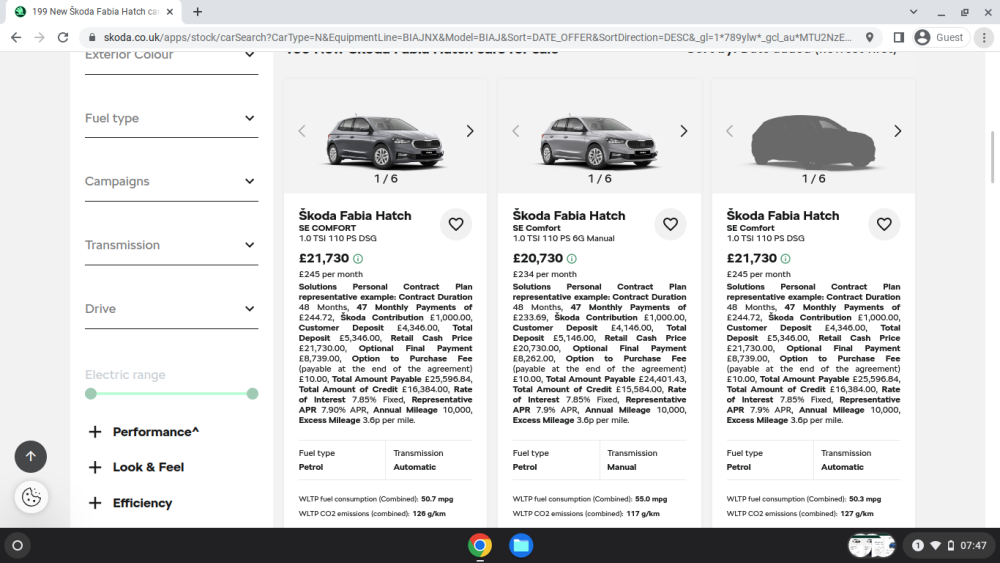Open price info icon beside £20,730
The image size is (1000, 563).
click(x=571, y=259)
